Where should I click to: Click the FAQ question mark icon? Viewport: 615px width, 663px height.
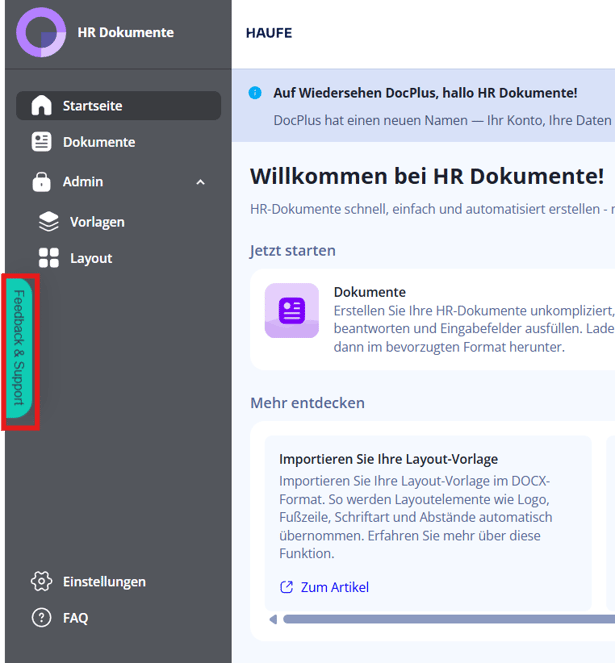pyautogui.click(x=41, y=618)
